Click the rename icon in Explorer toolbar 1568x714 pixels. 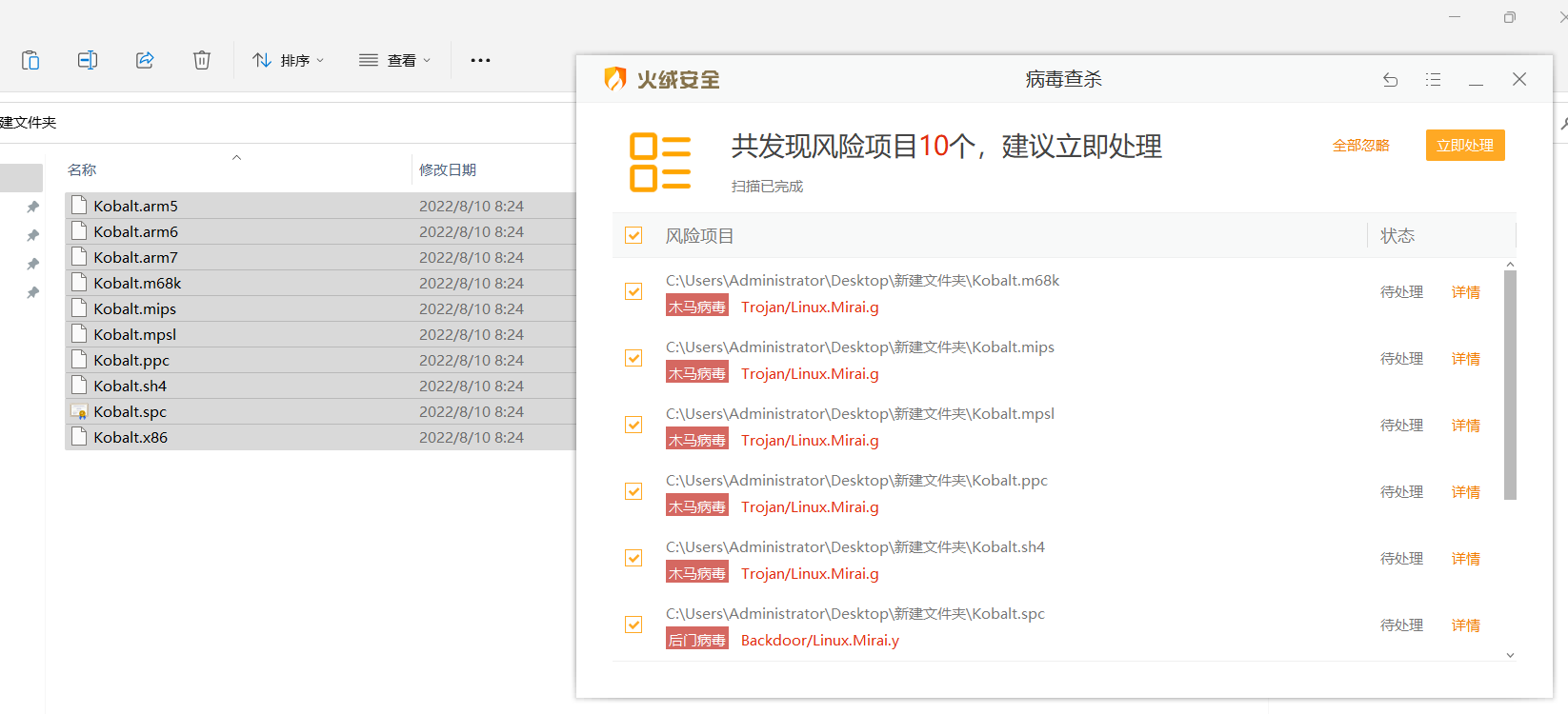(88, 60)
